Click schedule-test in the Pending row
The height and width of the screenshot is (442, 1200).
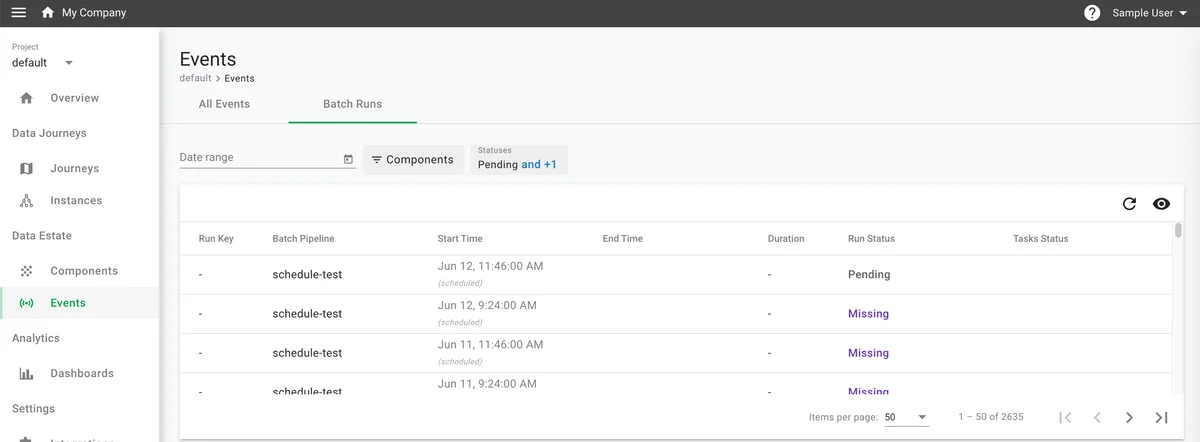[x=307, y=274]
